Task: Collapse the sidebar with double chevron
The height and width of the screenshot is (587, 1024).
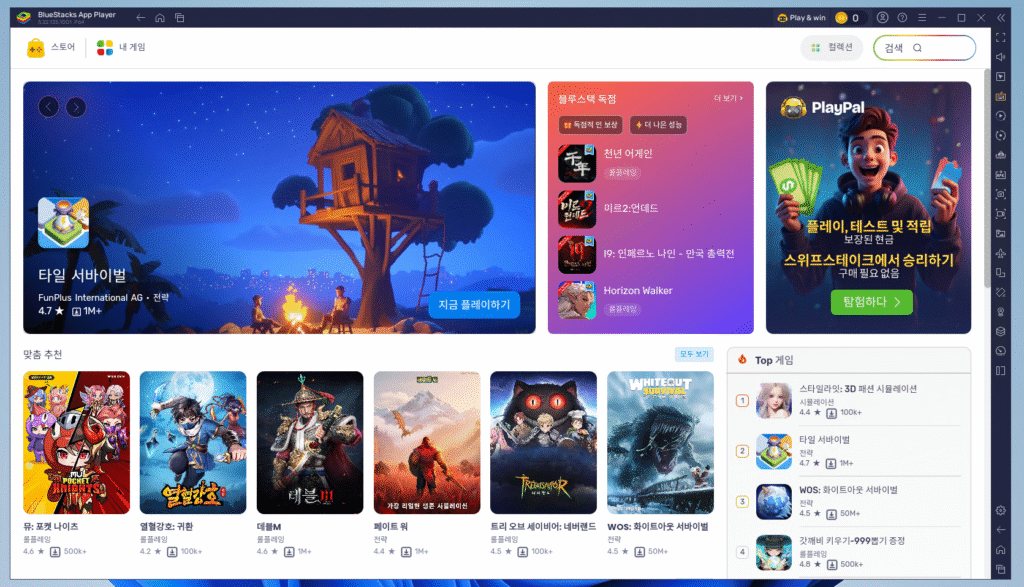Action: pos(1002,18)
